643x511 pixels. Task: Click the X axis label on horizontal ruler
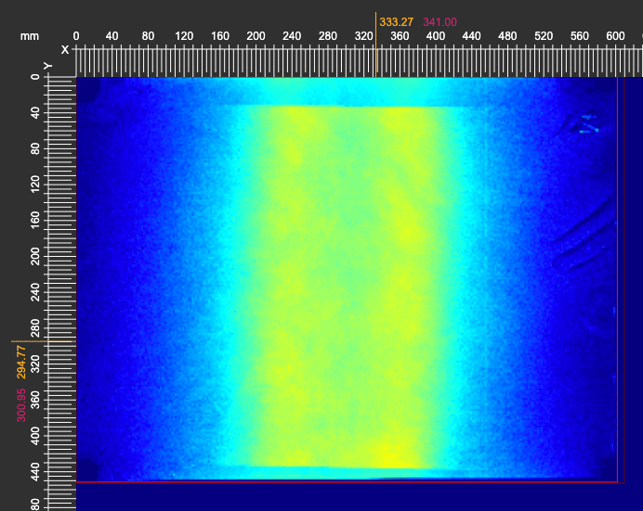click(66, 49)
